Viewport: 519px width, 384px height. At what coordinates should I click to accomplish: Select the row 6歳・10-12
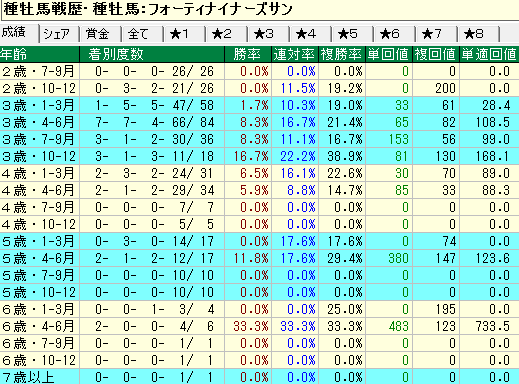click(259, 360)
